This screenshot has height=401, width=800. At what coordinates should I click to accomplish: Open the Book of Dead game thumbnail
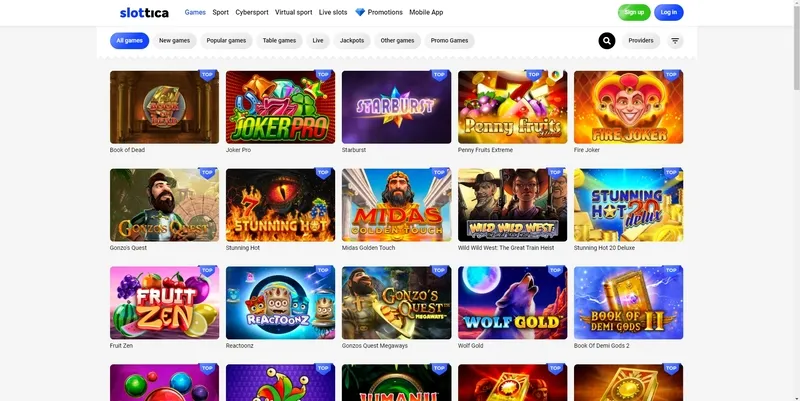click(164, 107)
